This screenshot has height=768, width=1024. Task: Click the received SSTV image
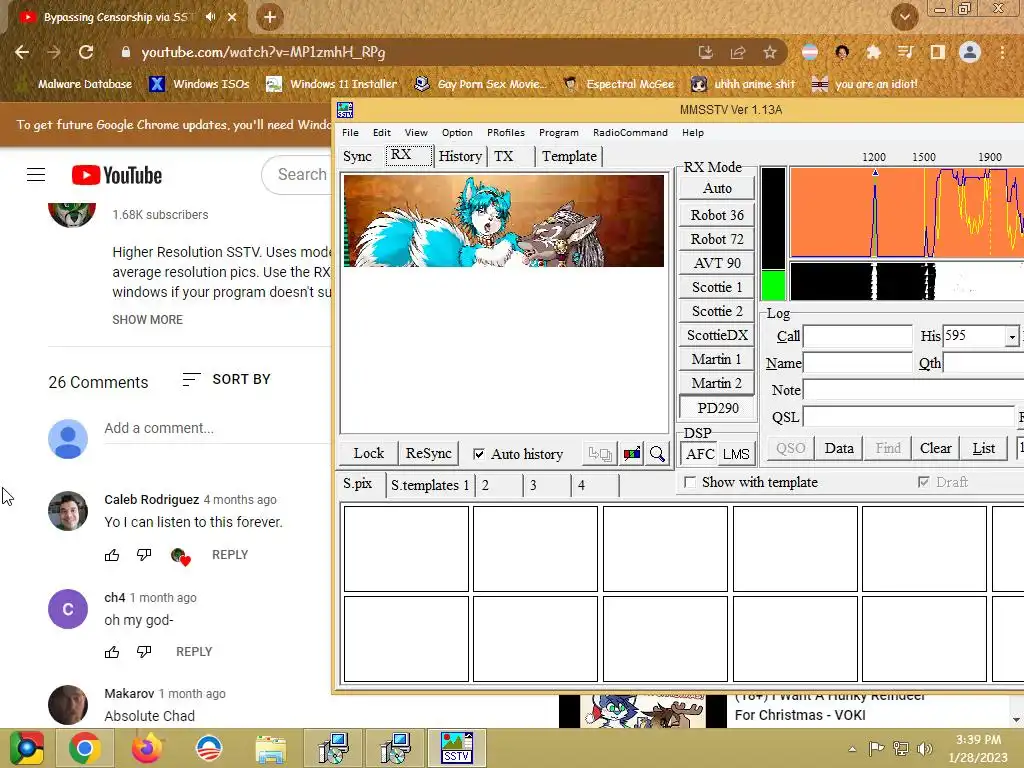click(x=504, y=221)
